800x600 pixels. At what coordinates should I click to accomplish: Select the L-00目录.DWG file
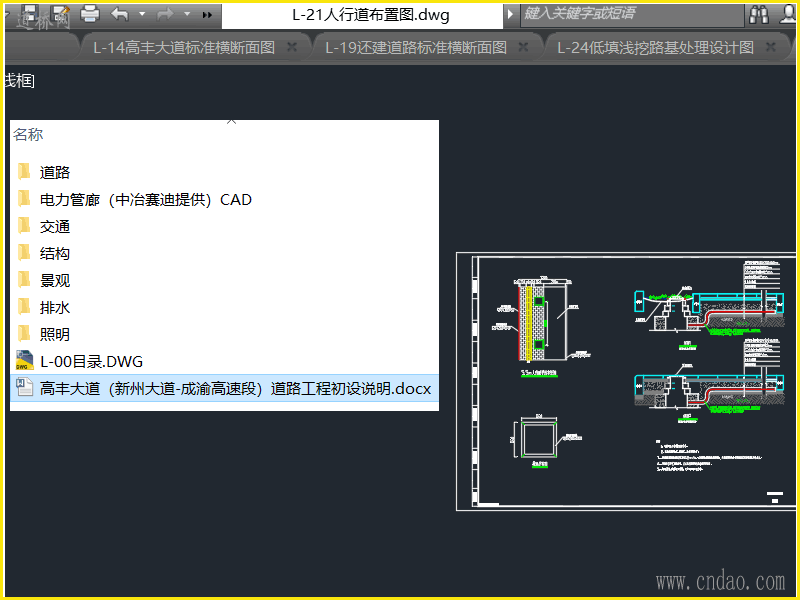pos(224,362)
